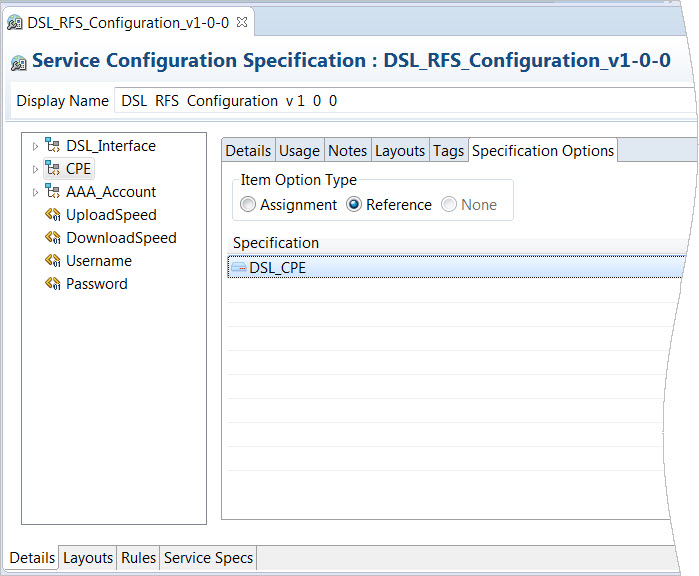Click the Display Name input field
The height and width of the screenshot is (576, 699).
[400, 101]
